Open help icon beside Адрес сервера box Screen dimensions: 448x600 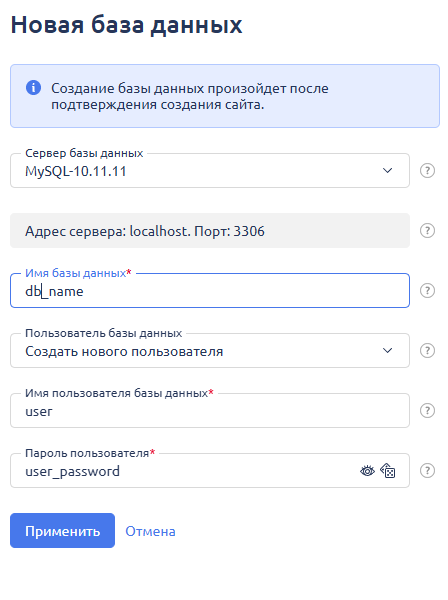click(427, 230)
